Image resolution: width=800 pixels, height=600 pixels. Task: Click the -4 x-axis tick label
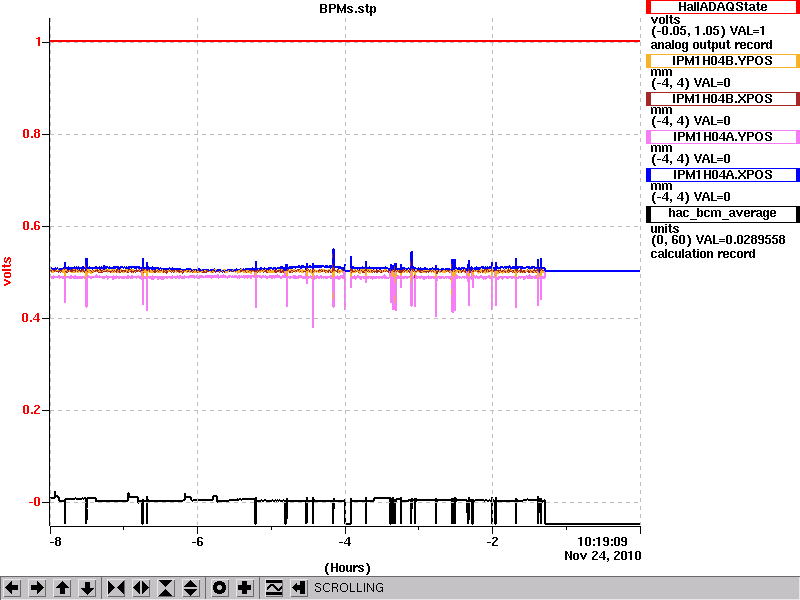click(x=345, y=542)
